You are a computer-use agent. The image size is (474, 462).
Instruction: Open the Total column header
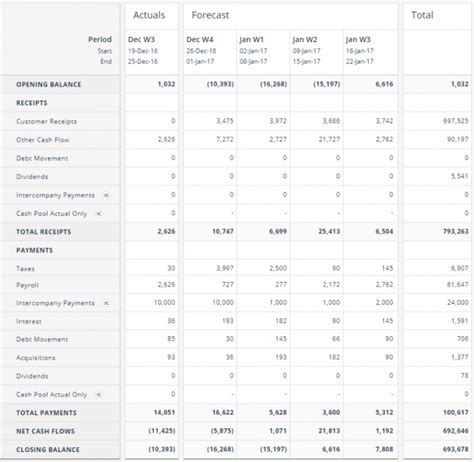click(422, 15)
